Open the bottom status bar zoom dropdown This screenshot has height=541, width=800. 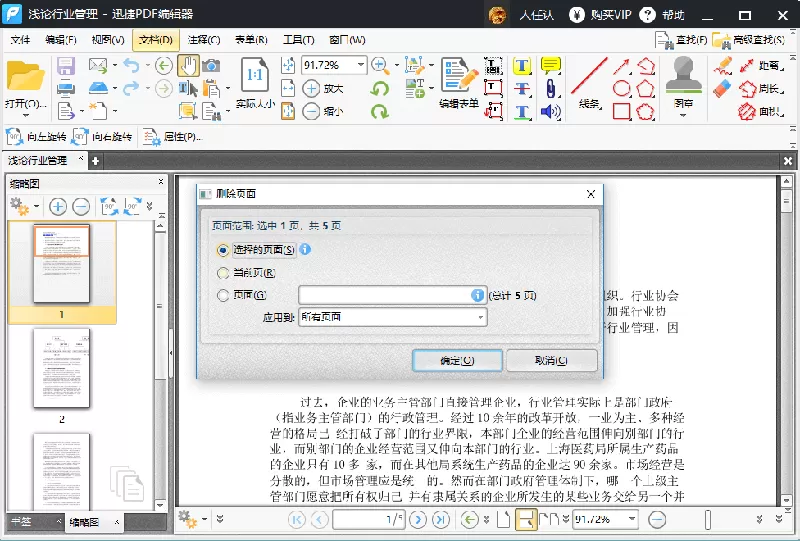coord(632,519)
